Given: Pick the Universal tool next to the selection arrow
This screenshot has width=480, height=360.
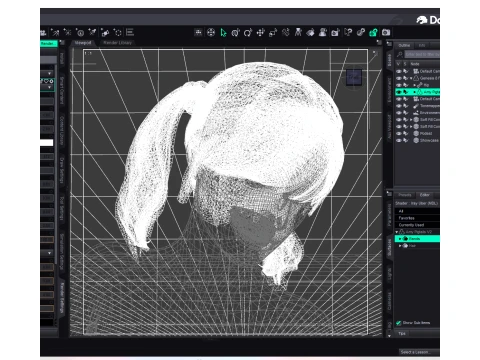Looking at the screenshot, I should (x=236, y=32).
